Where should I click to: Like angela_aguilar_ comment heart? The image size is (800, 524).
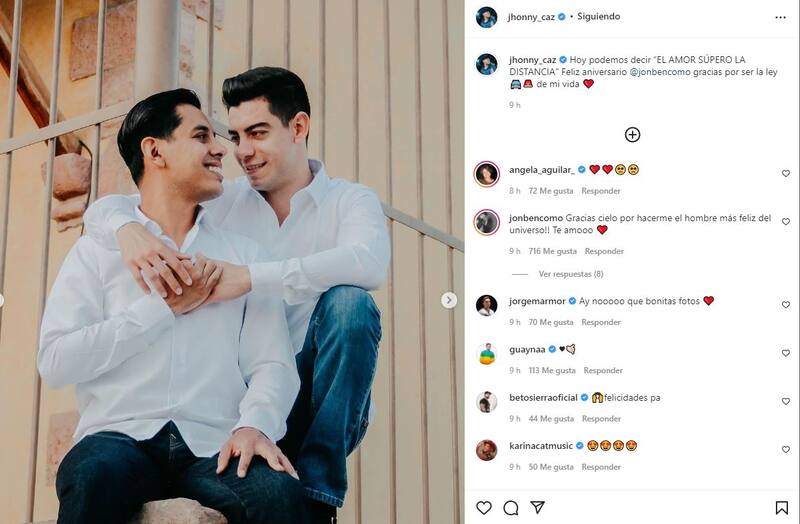pyautogui.click(x=786, y=173)
